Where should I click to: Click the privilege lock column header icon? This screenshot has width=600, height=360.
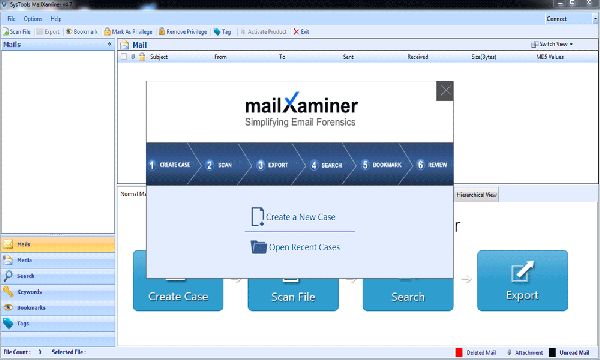pos(142,57)
